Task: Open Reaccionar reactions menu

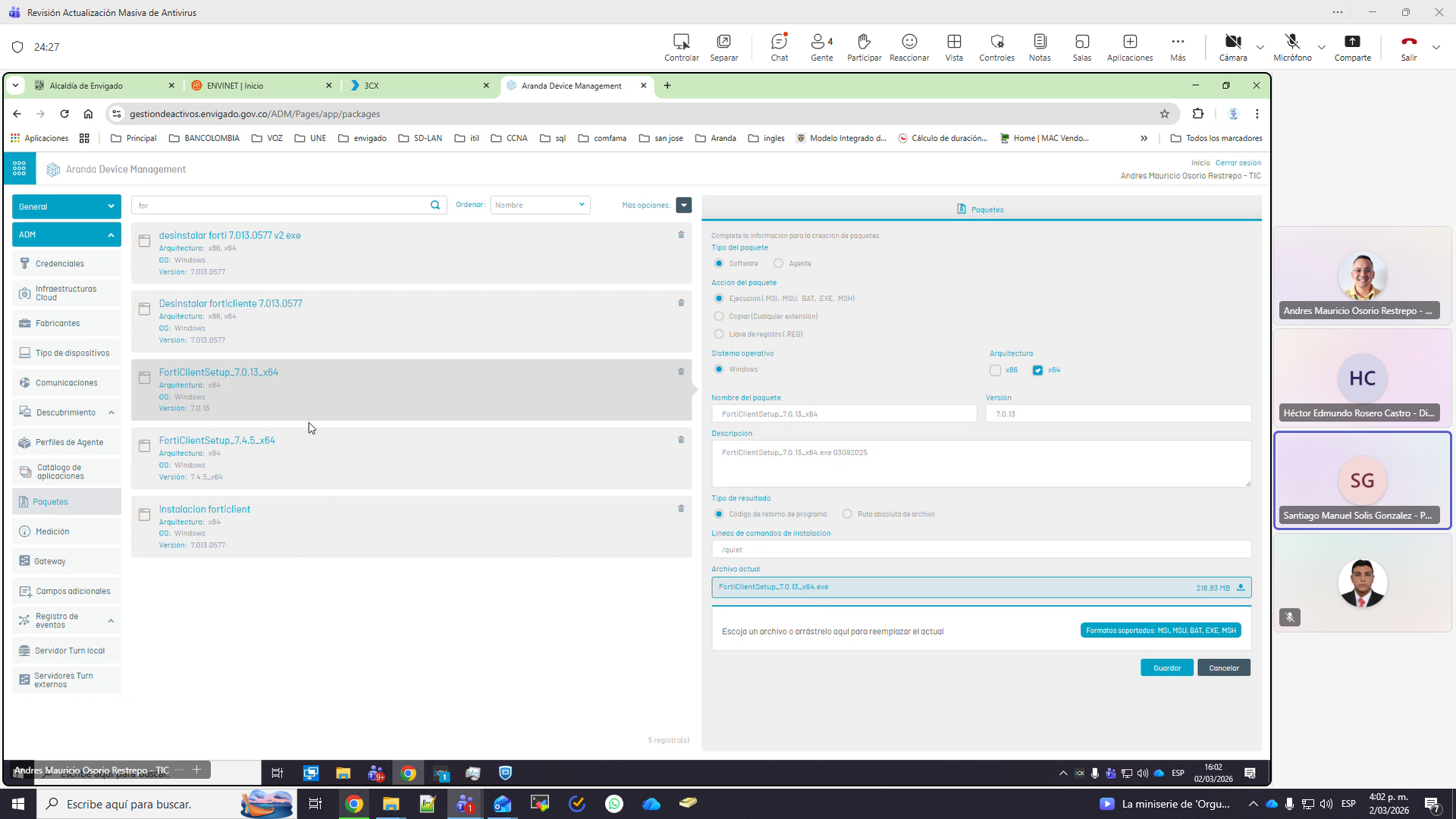Action: click(909, 47)
